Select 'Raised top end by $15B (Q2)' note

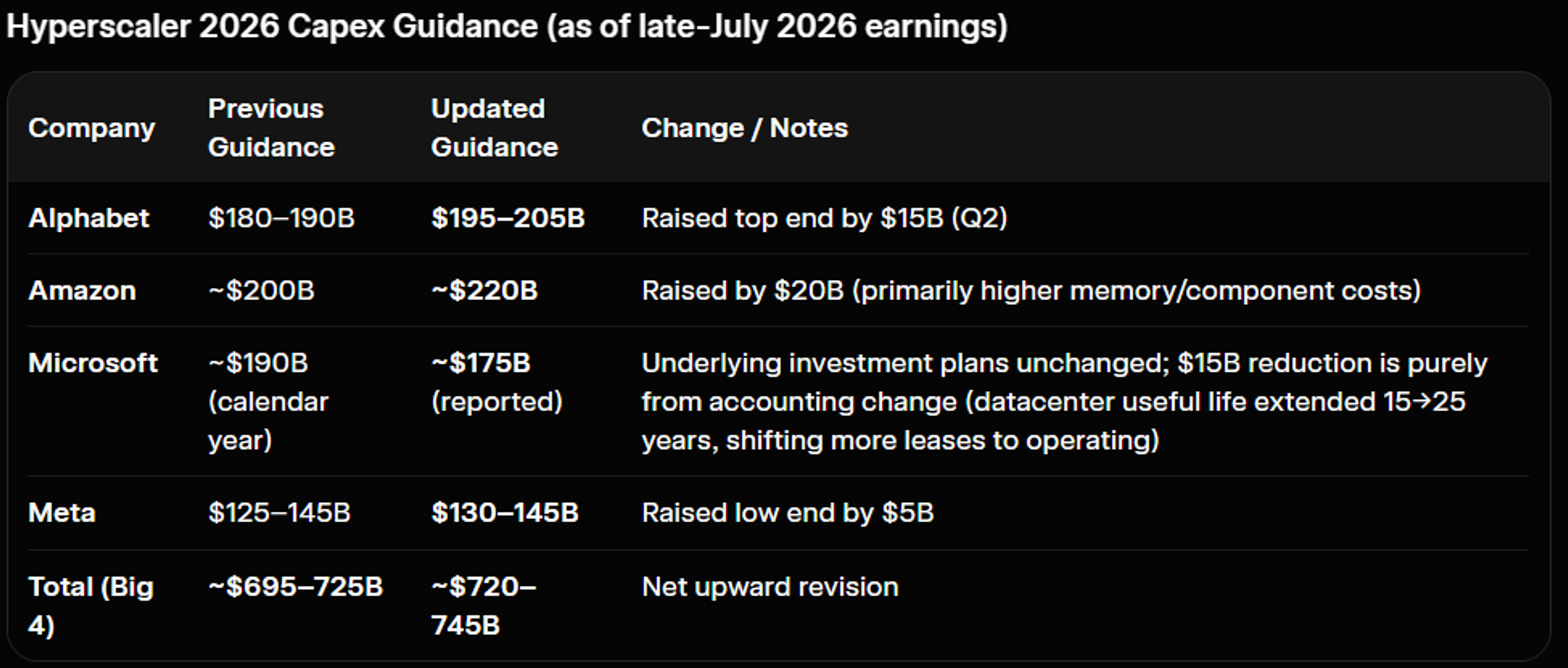coord(824,218)
